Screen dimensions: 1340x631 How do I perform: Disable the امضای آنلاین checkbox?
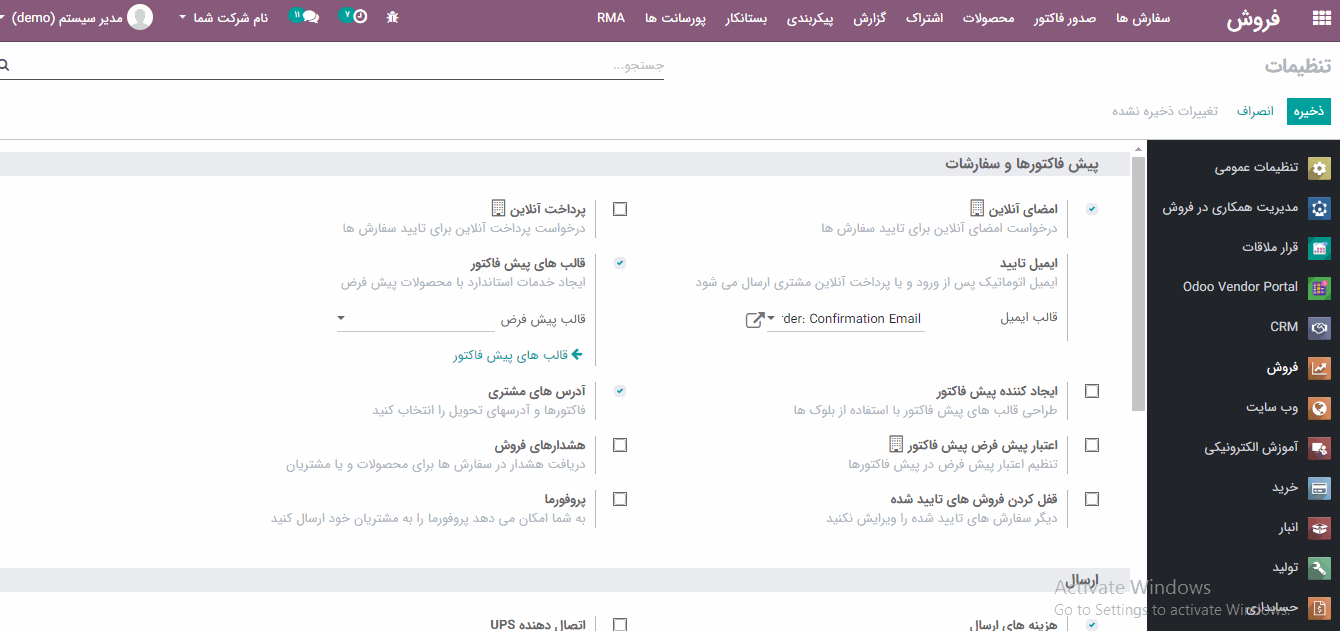pos(1092,209)
